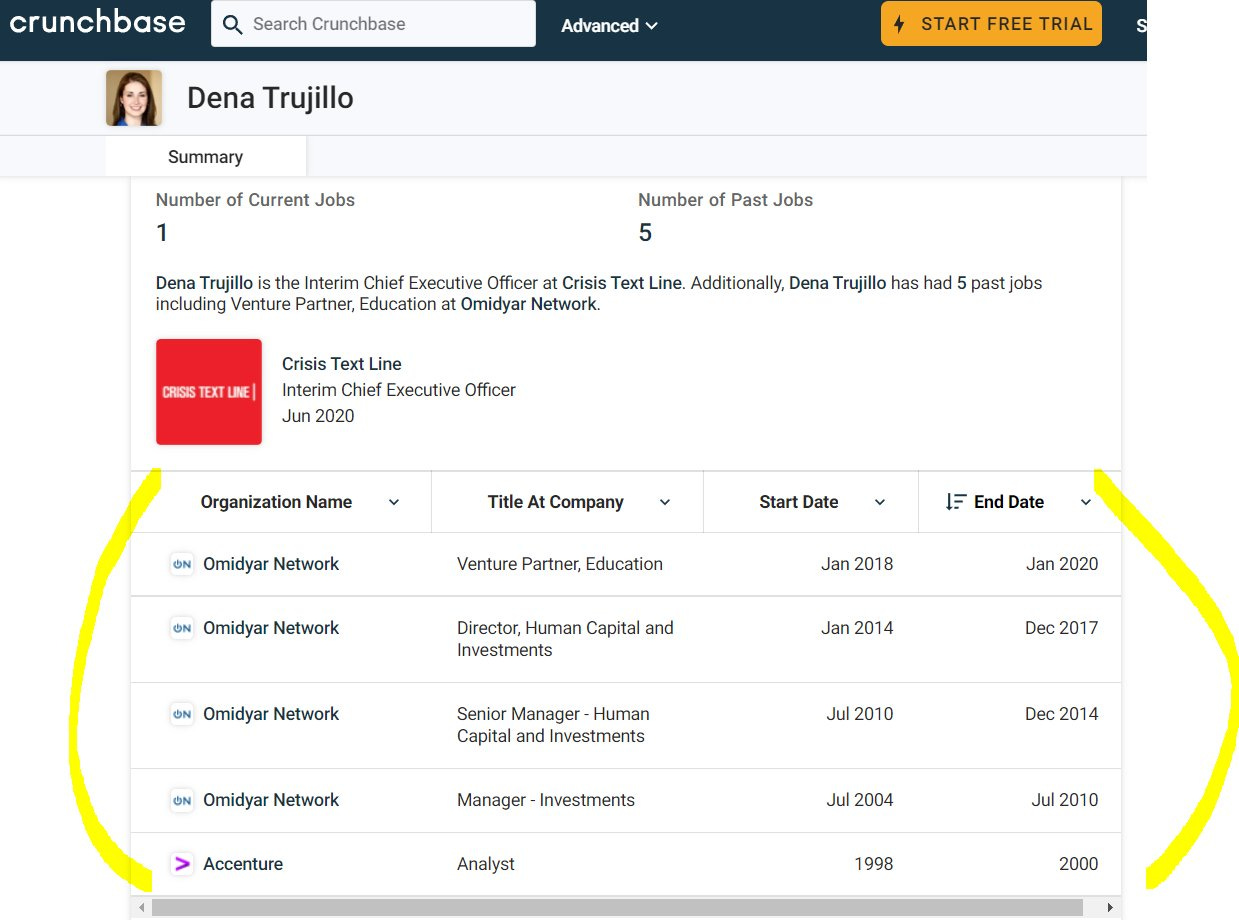The image size is (1239, 920).
Task: Select the 'Jul 2004' start date cell
Action: [860, 800]
